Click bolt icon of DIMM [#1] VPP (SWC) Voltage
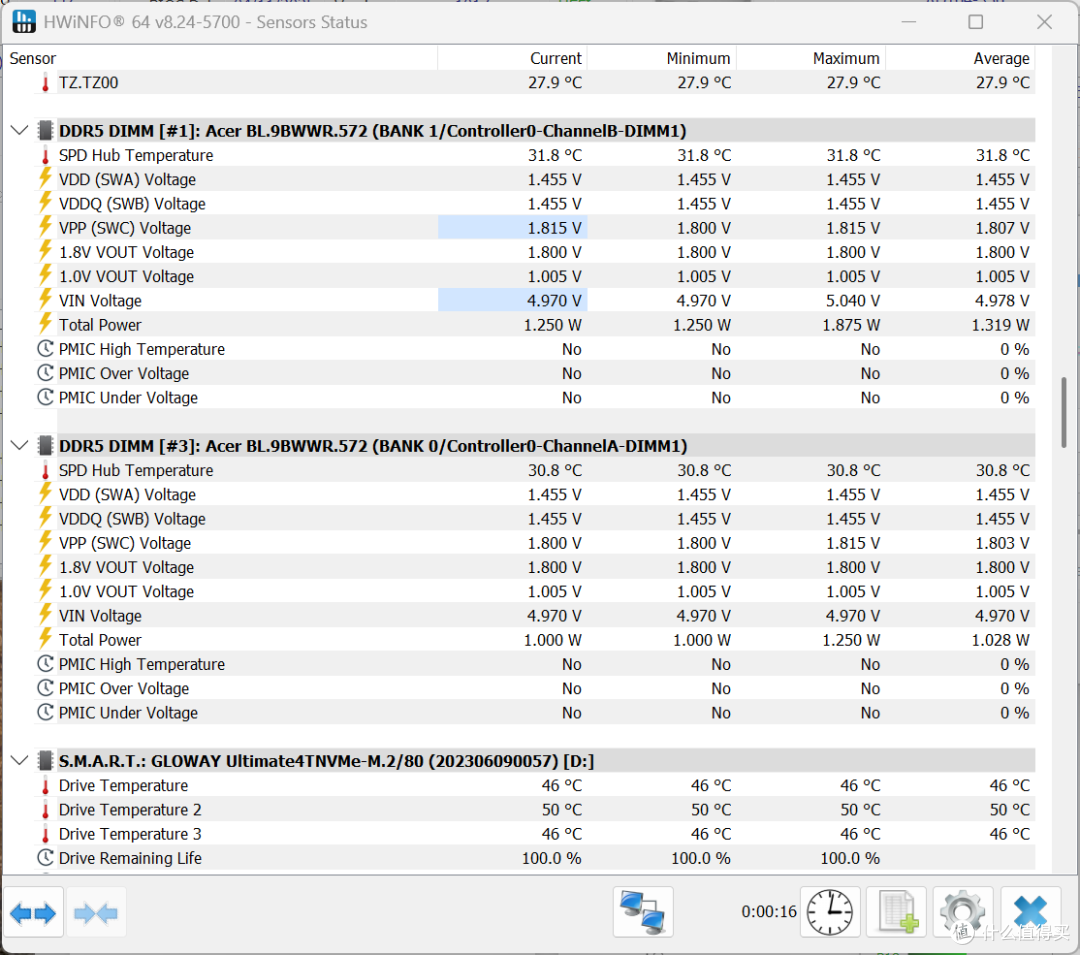 pos(45,227)
